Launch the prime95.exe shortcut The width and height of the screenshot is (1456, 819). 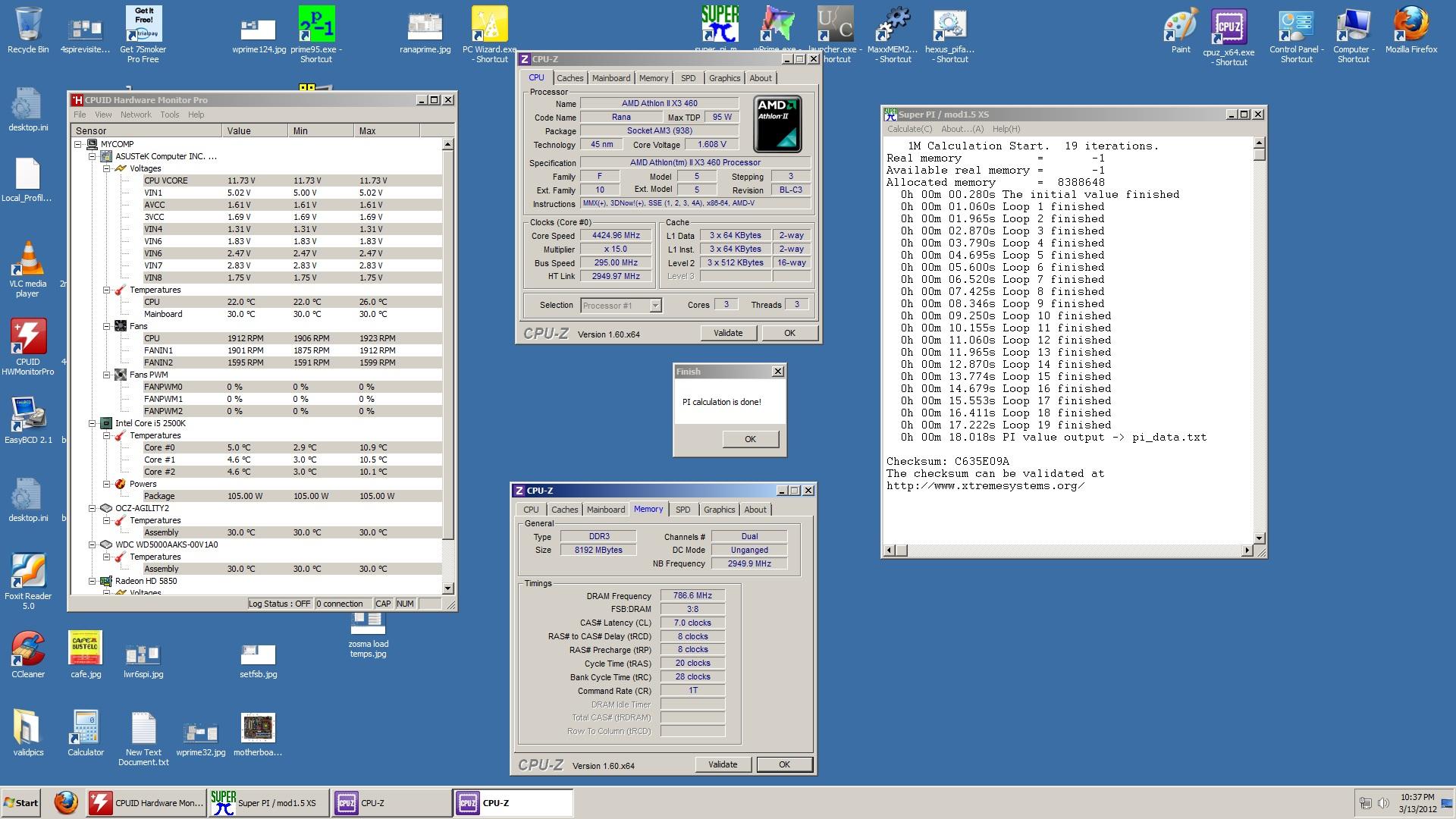316,34
